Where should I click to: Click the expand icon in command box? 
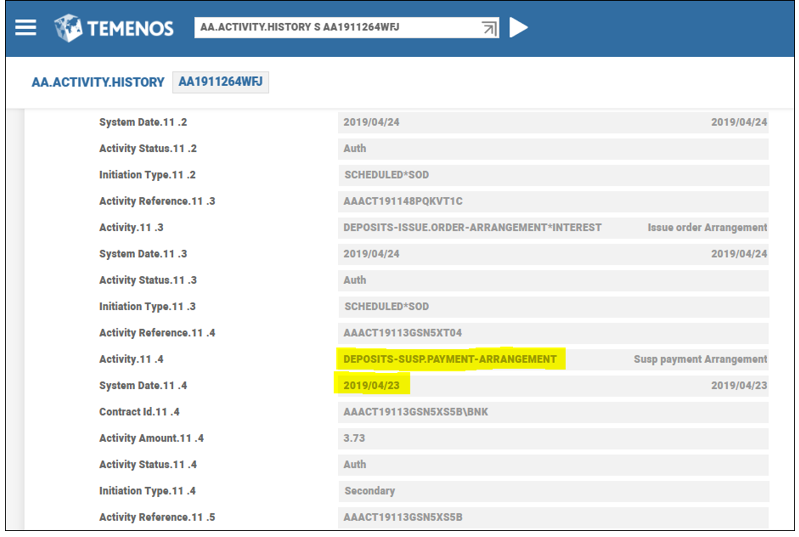point(489,28)
